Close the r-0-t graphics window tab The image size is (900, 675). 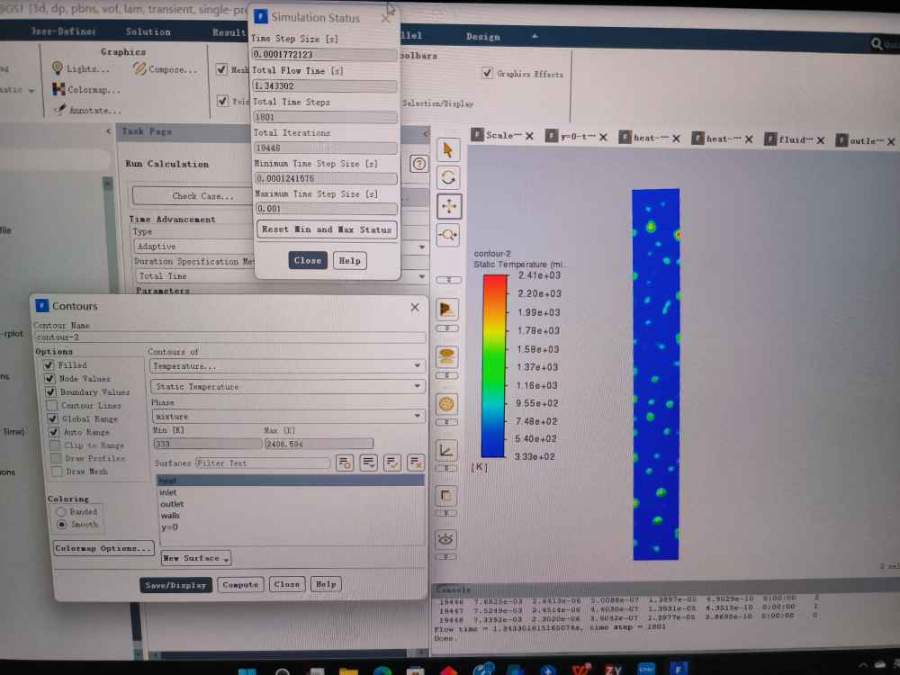tap(603, 137)
